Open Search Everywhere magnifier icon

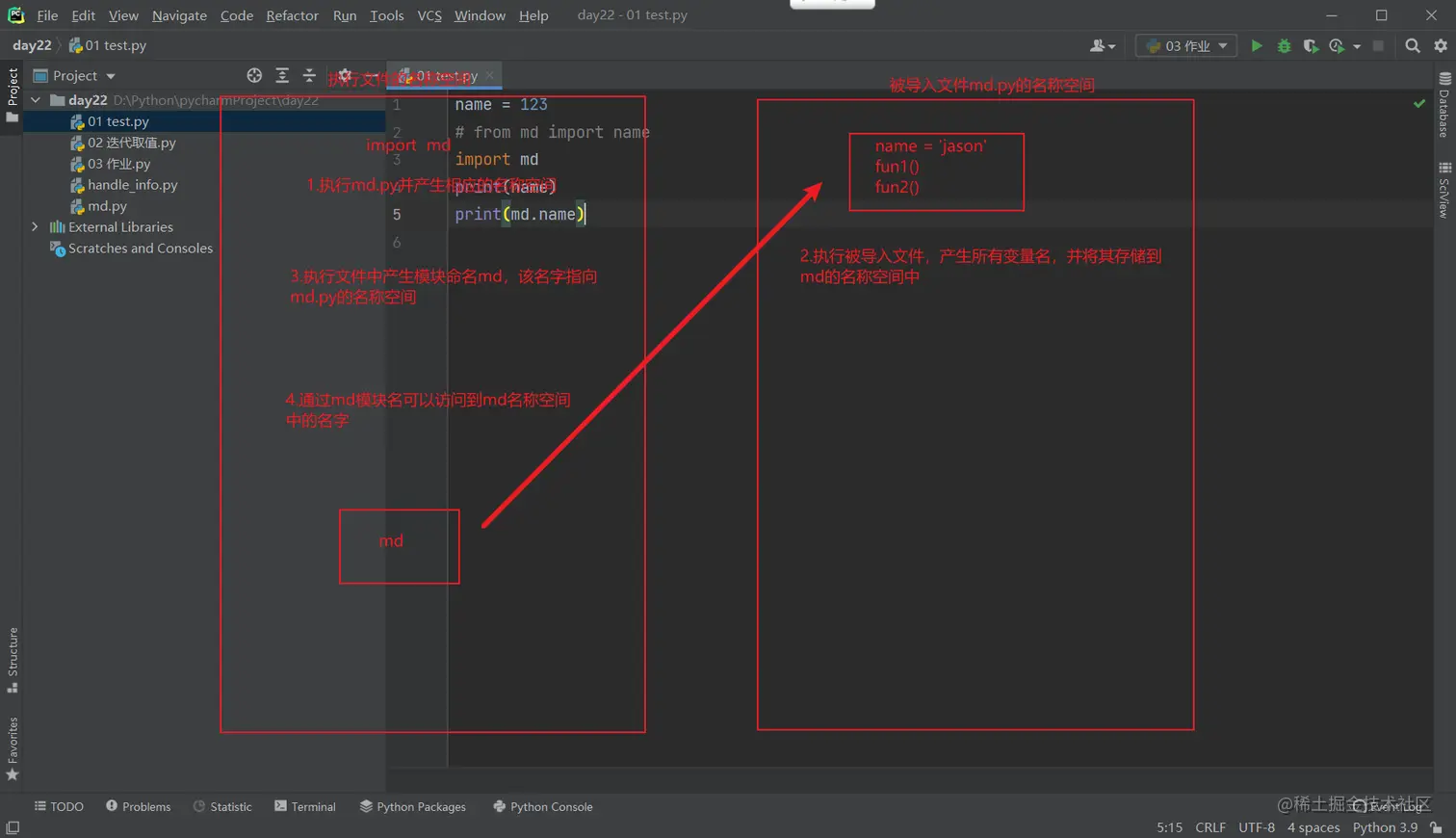1413,45
